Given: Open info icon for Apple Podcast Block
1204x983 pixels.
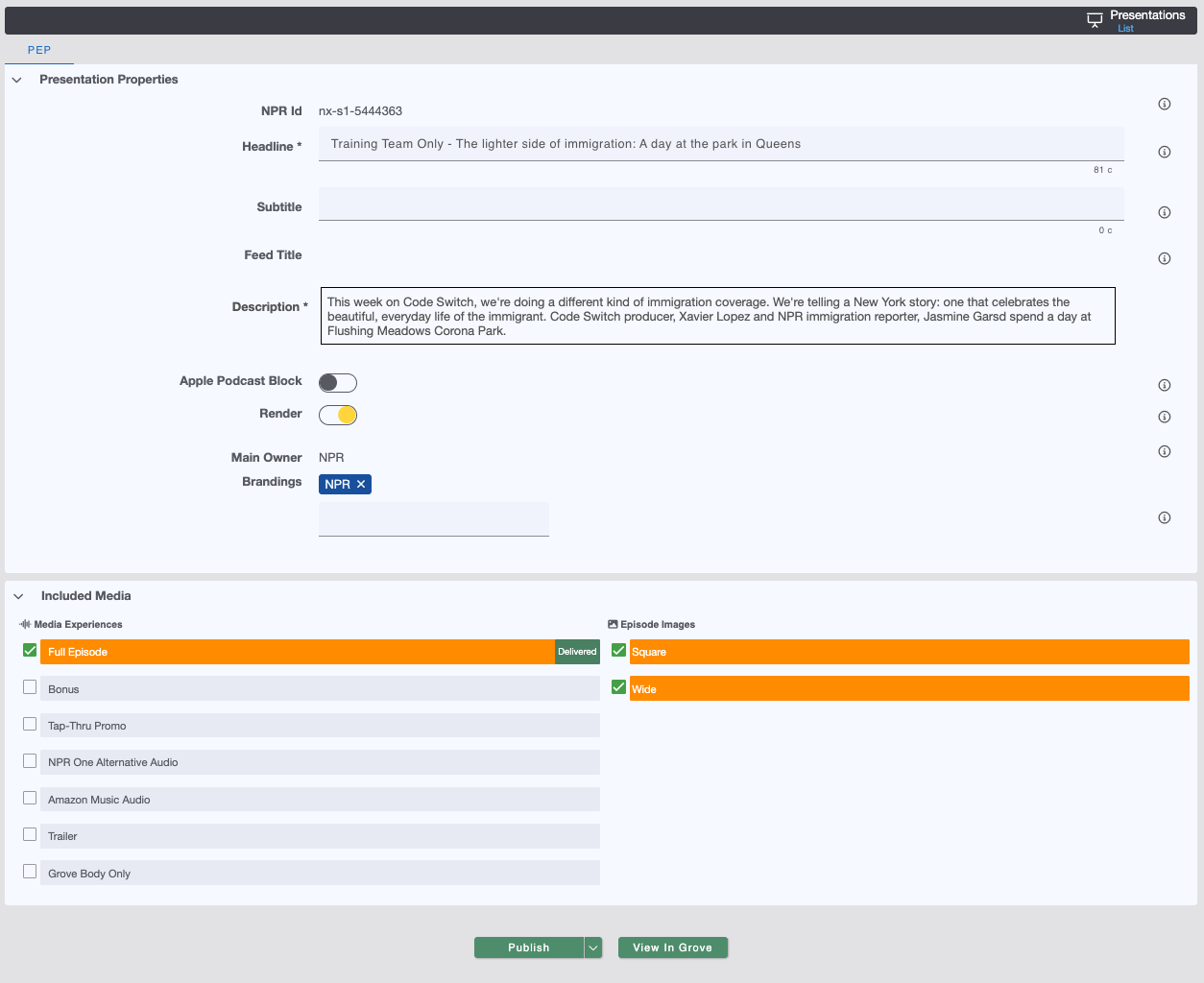Looking at the screenshot, I should pos(1165,385).
